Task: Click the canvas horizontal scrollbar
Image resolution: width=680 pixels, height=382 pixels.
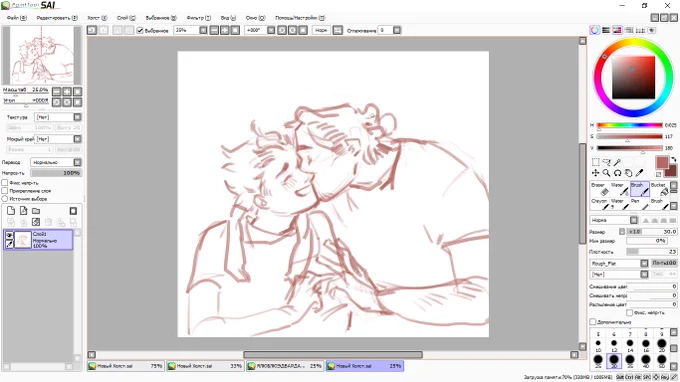Action: (333, 355)
